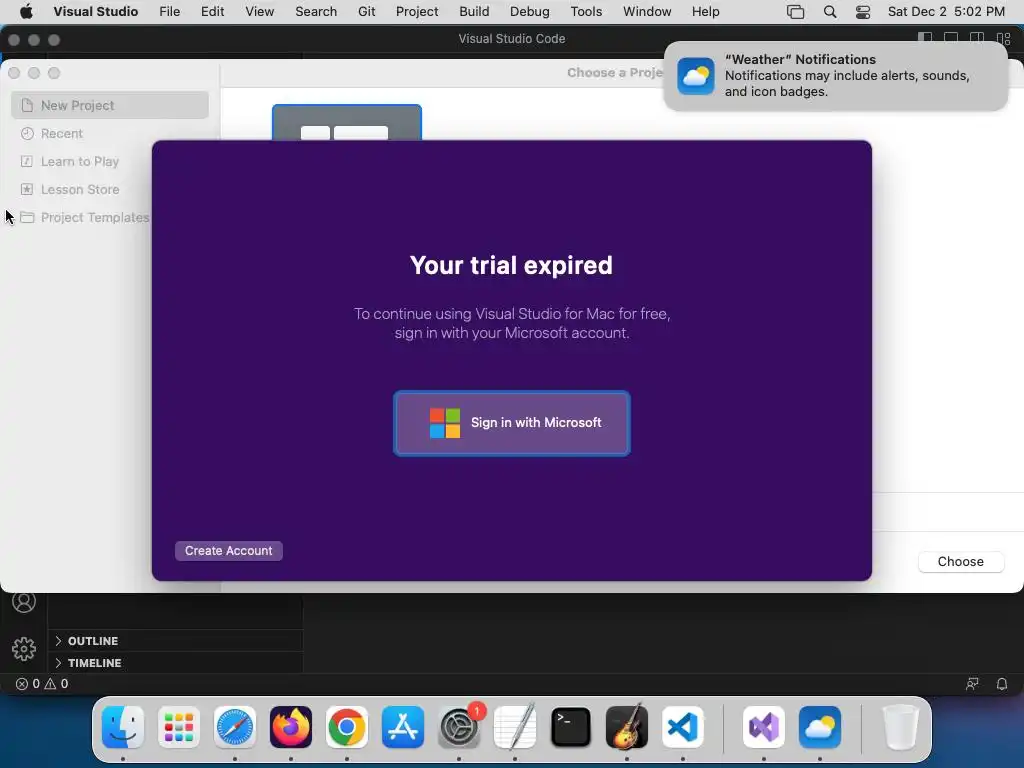Viewport: 1024px width, 768px height.
Task: Open the Git menu
Action: click(366, 12)
